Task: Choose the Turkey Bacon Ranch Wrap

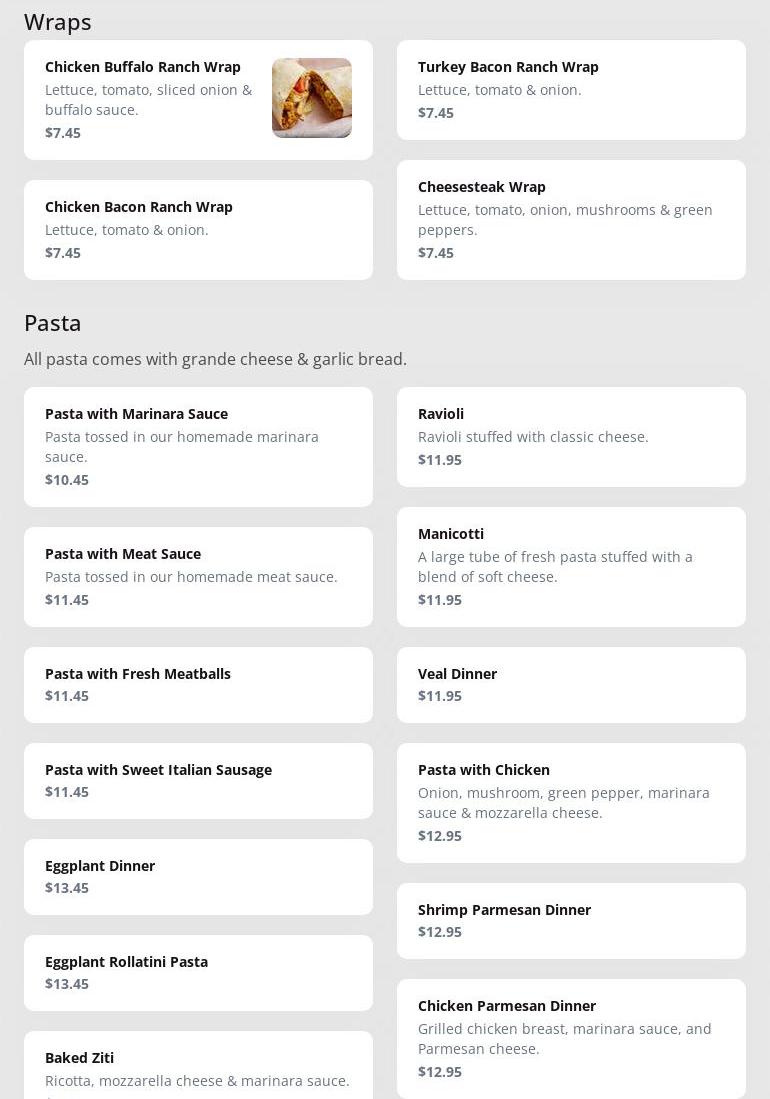Action: coord(570,90)
